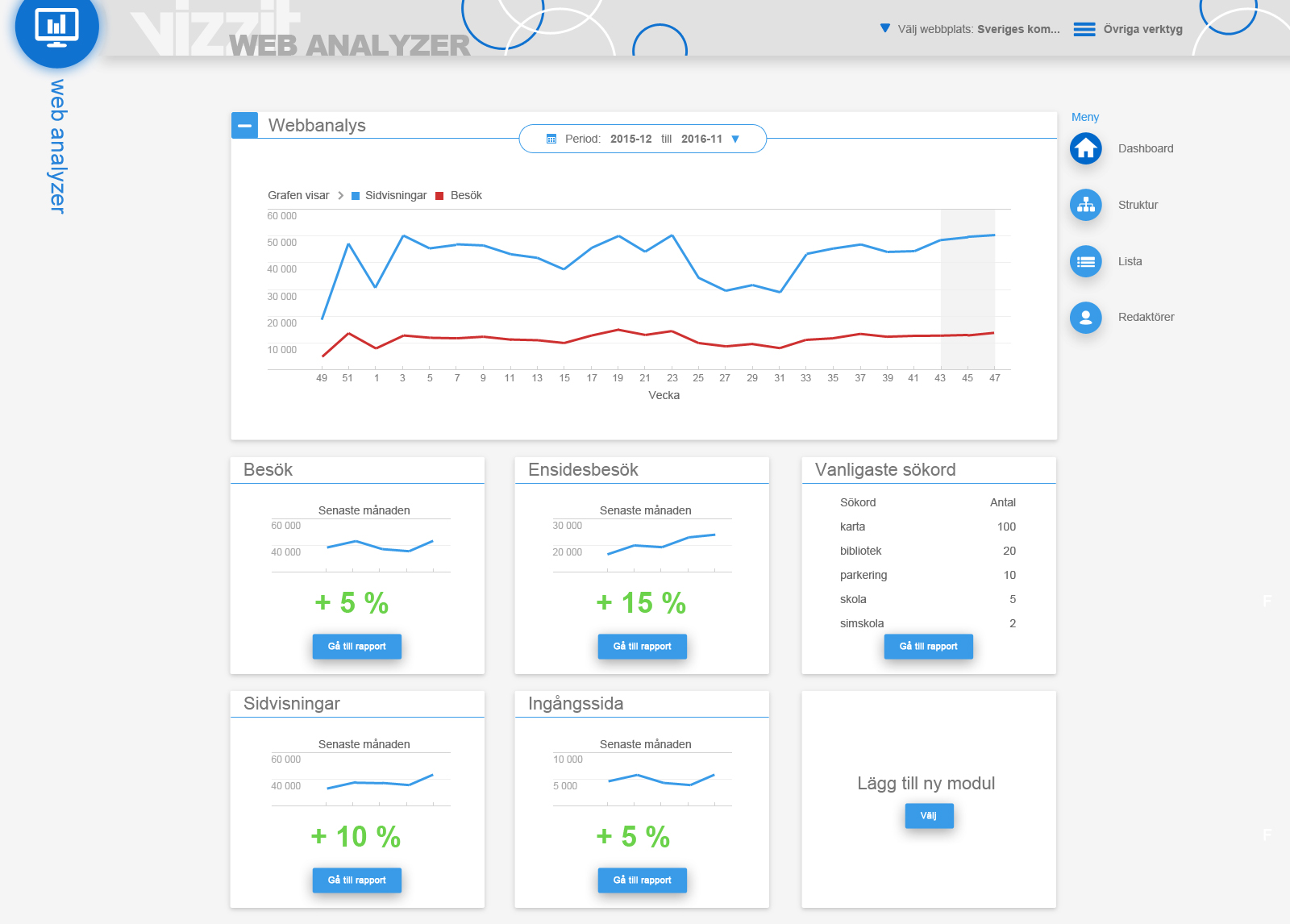
Task: Click the Lägg till ny modul heading
Action: 926,784
